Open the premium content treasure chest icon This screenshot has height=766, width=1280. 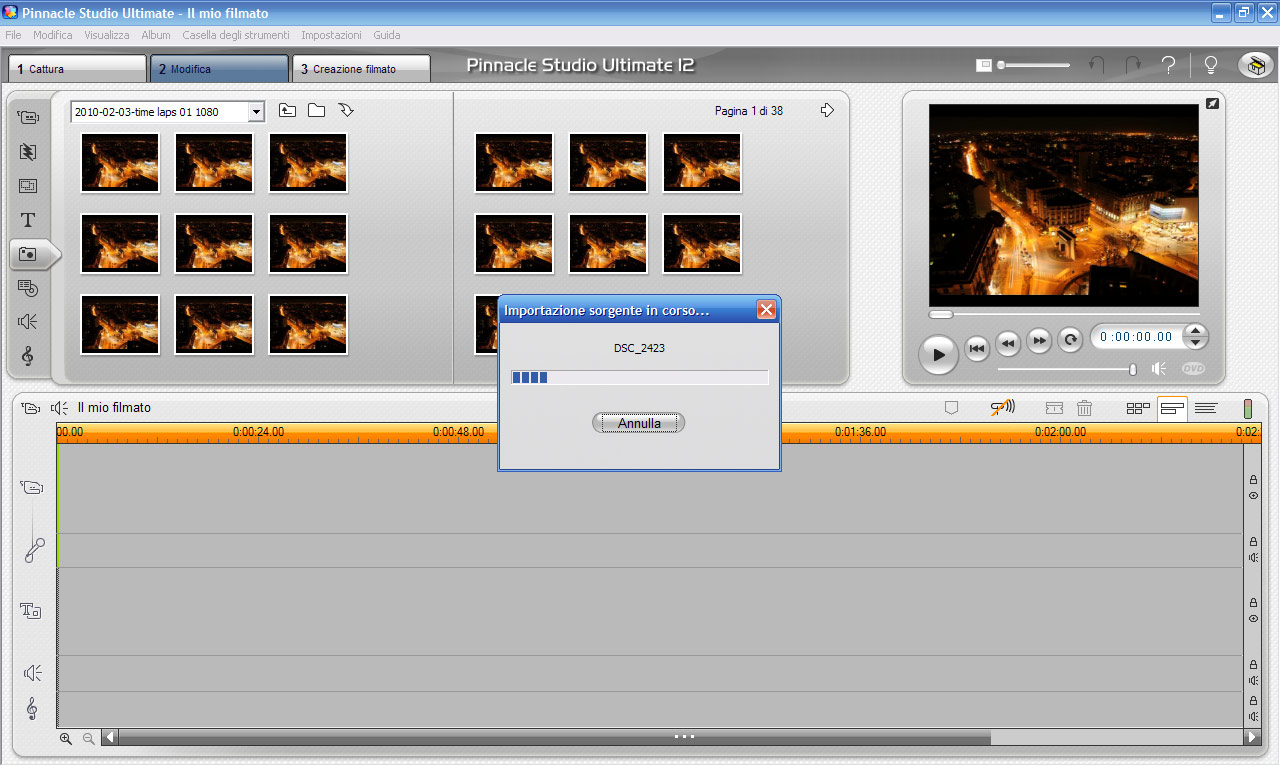tap(1255, 65)
